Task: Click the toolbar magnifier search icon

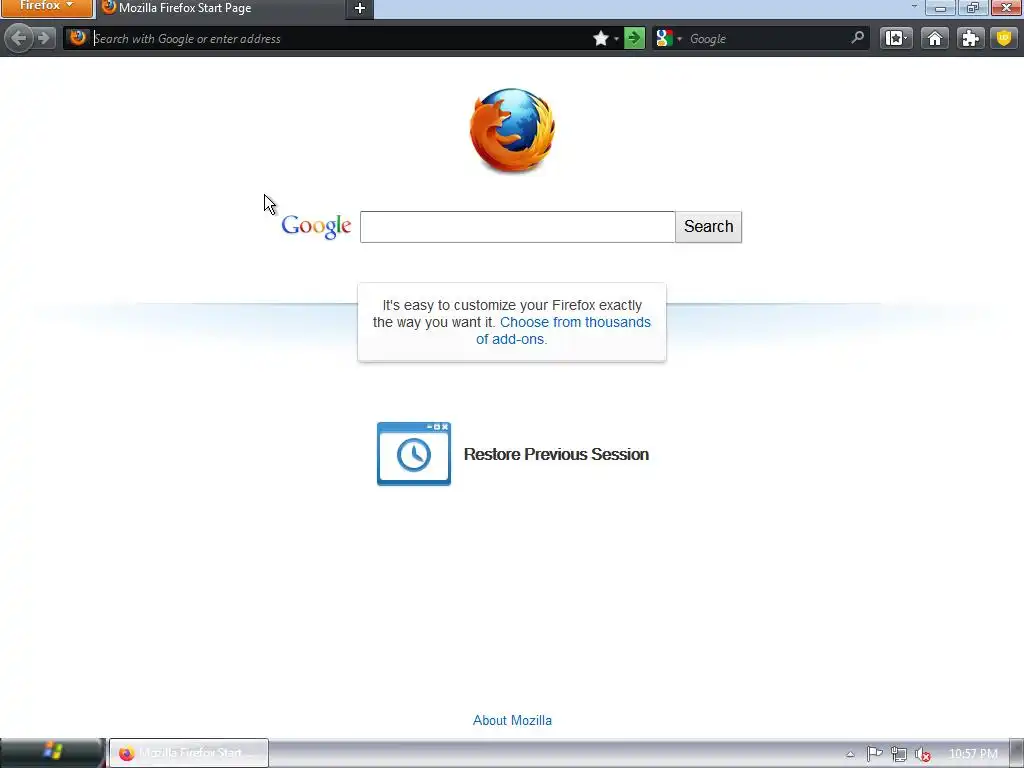Action: click(x=857, y=38)
